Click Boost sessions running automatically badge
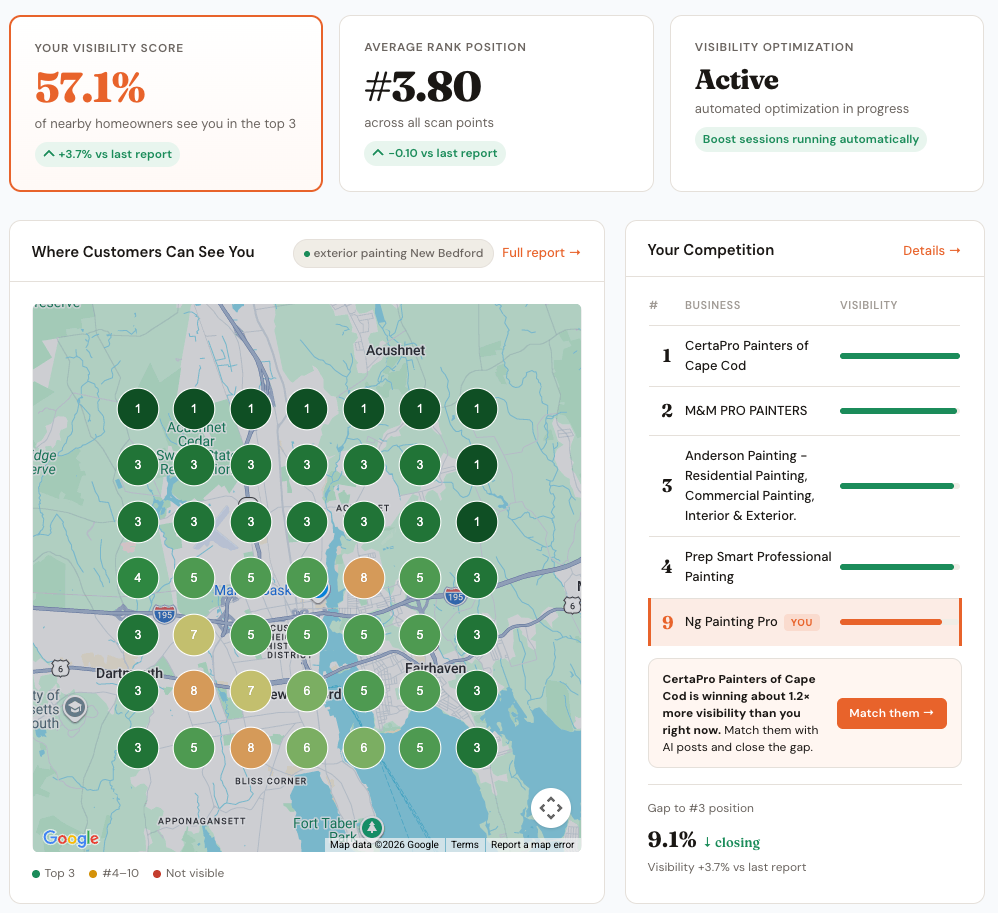The width and height of the screenshot is (998, 913). pos(810,140)
